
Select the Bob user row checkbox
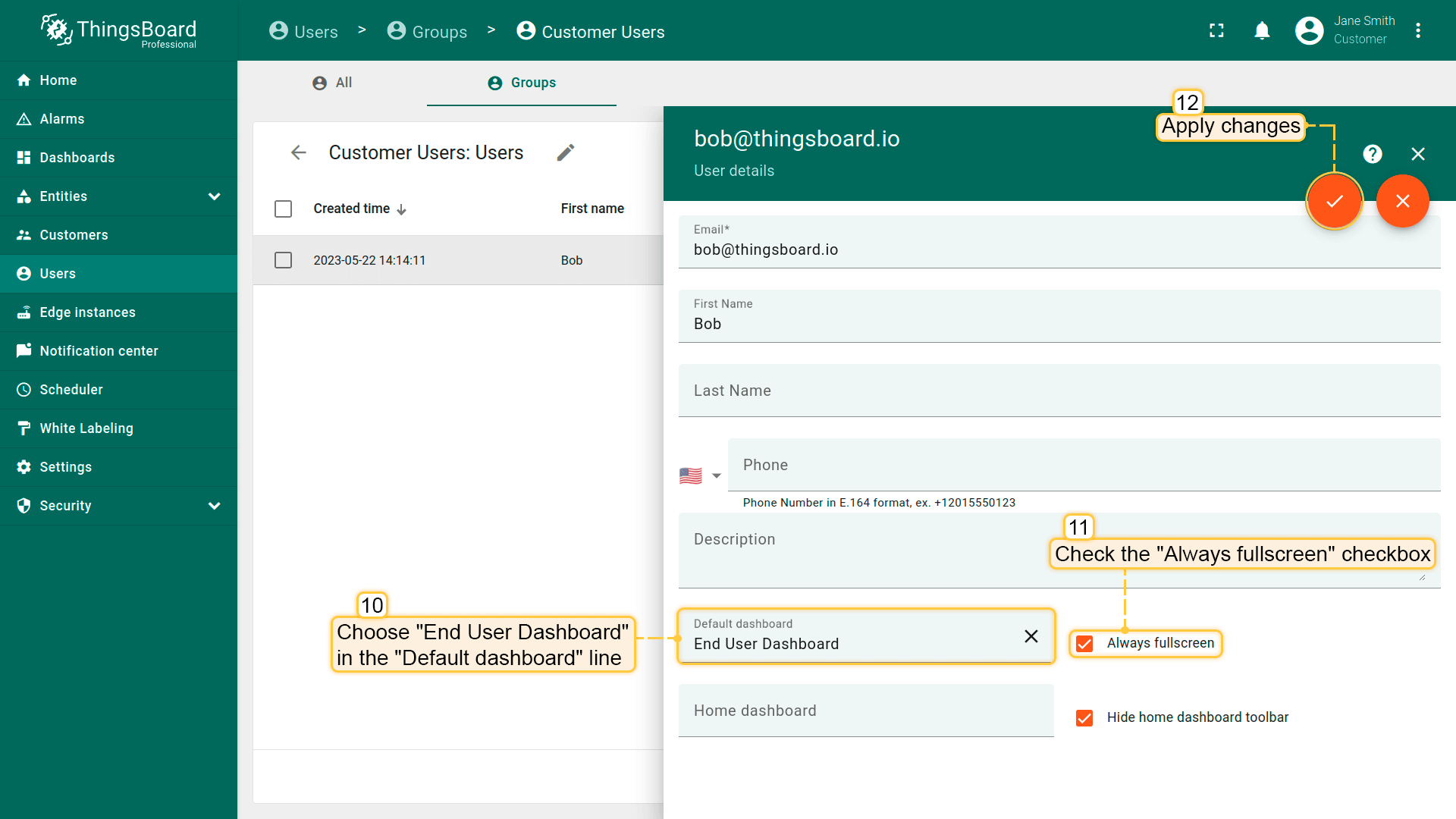pyautogui.click(x=283, y=260)
